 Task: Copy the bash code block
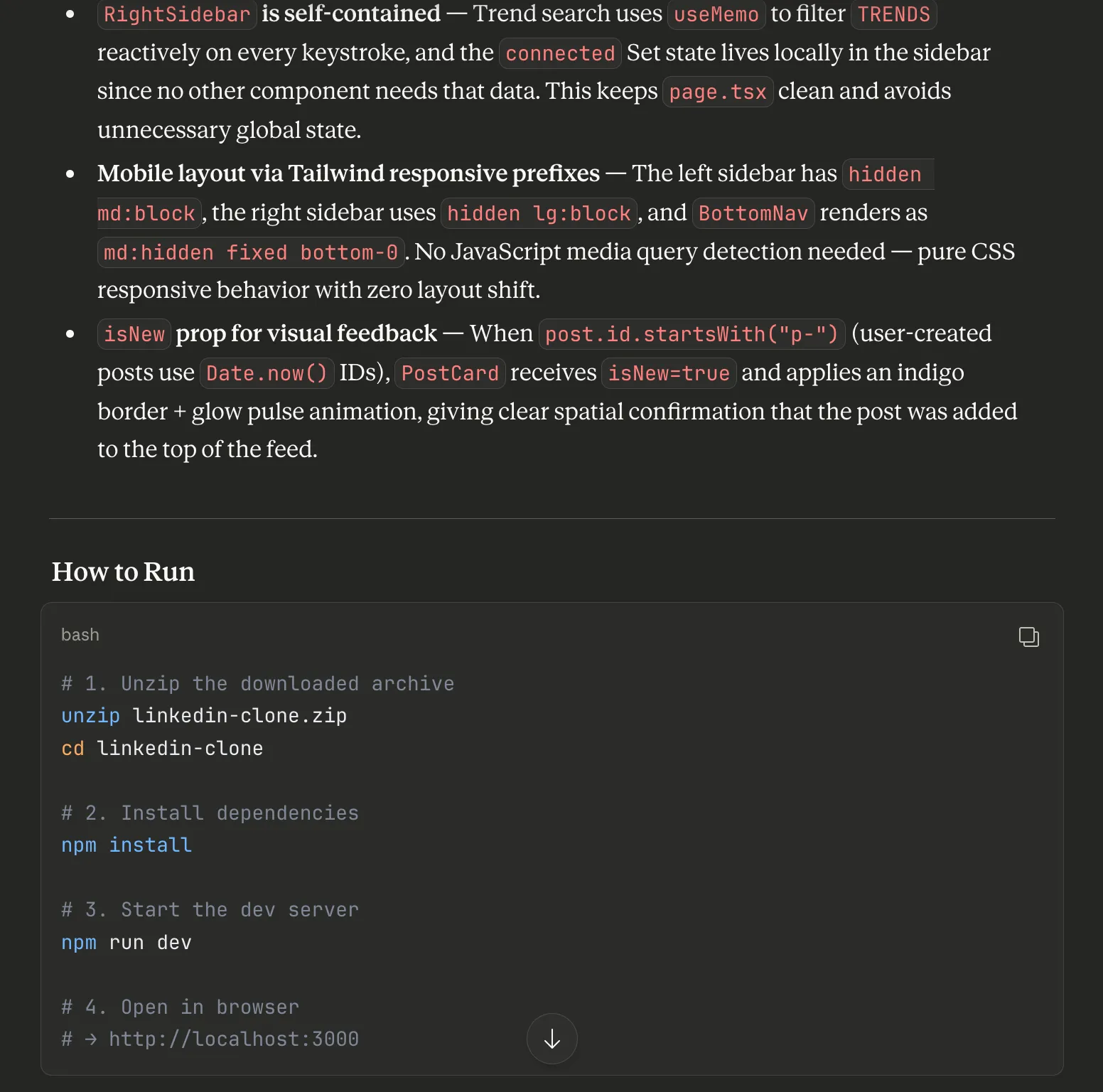pyautogui.click(x=1028, y=636)
